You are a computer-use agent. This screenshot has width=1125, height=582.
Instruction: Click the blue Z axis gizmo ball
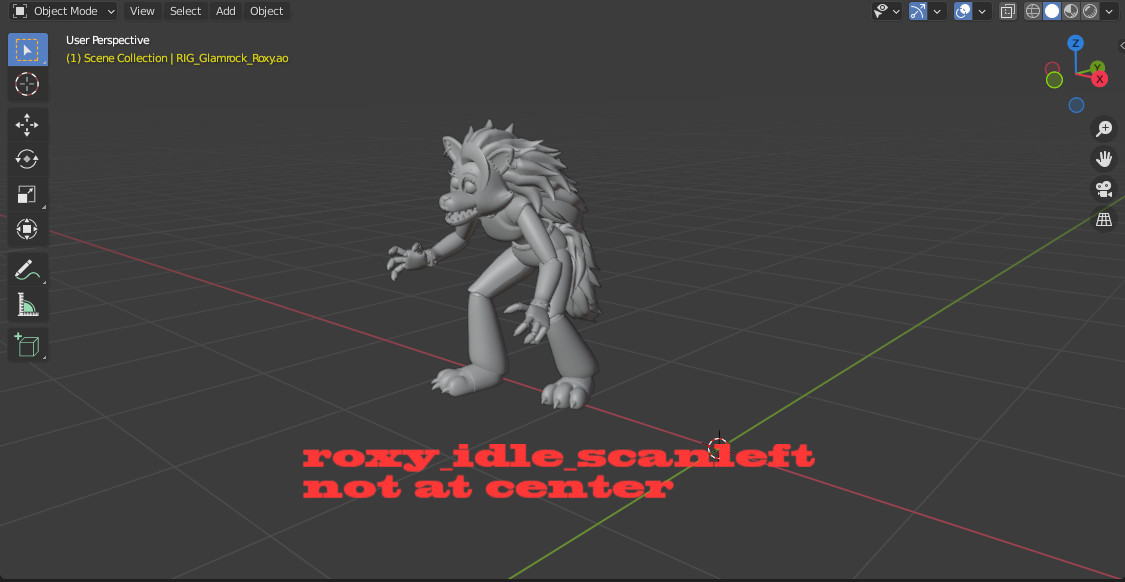tap(1075, 43)
